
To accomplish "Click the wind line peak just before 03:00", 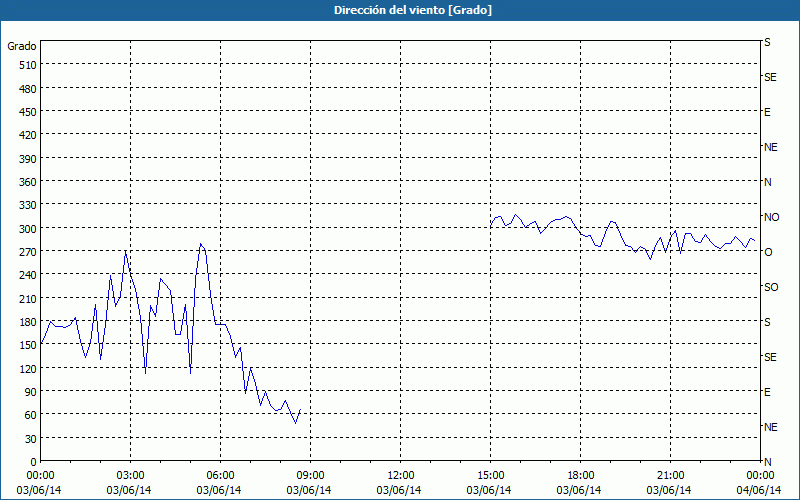I will 126,251.
